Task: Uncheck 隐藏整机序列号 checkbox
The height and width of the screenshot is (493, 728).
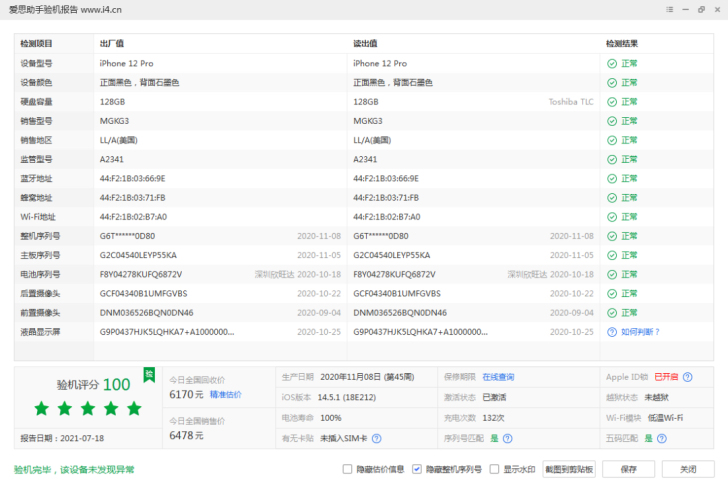Action: [417, 469]
